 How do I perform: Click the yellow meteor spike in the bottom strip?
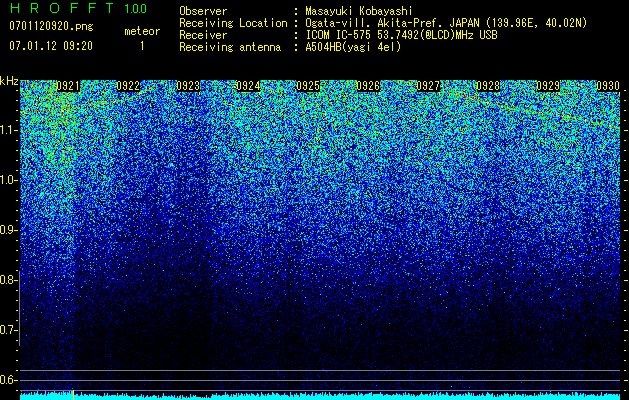pos(73,395)
